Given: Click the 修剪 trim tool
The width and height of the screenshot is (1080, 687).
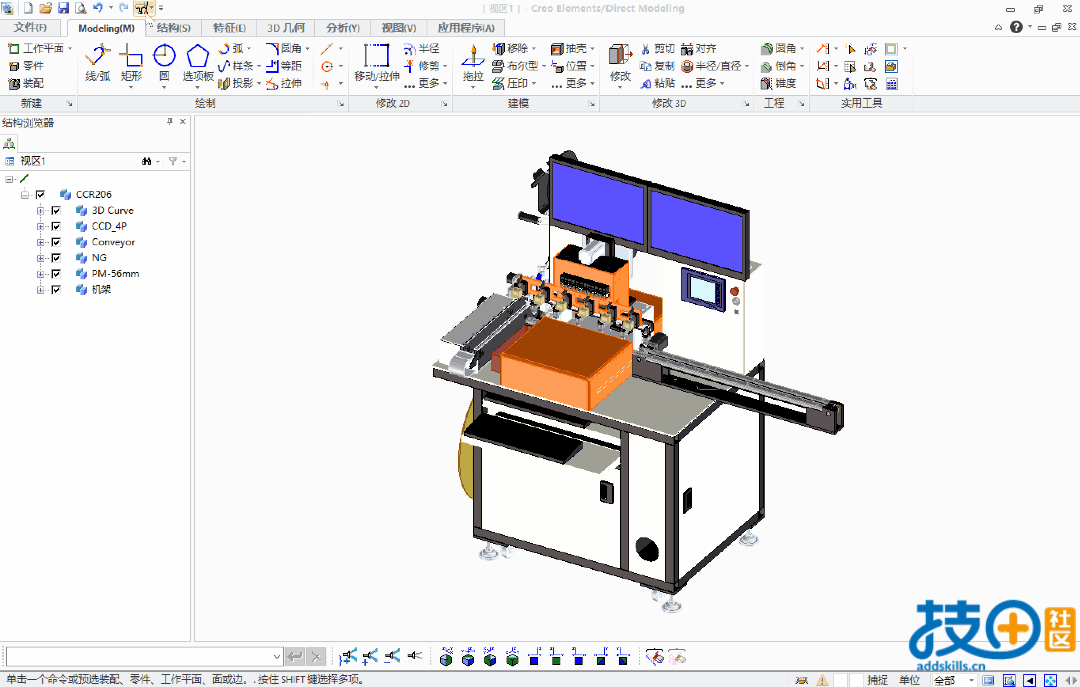Looking at the screenshot, I should 422,65.
